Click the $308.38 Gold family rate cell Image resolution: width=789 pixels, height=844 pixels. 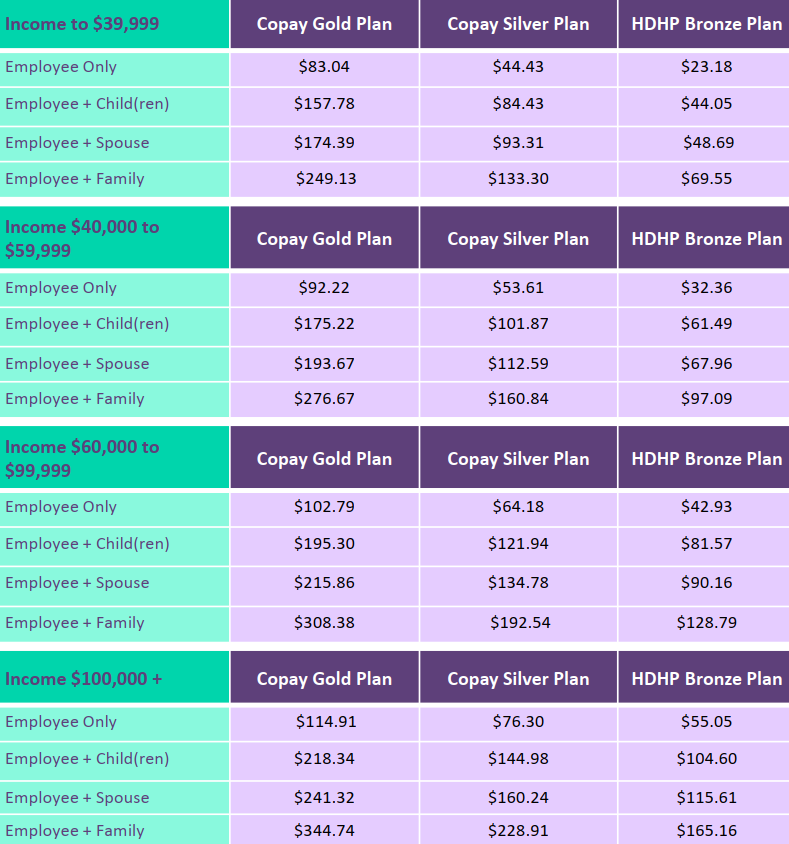tap(324, 623)
